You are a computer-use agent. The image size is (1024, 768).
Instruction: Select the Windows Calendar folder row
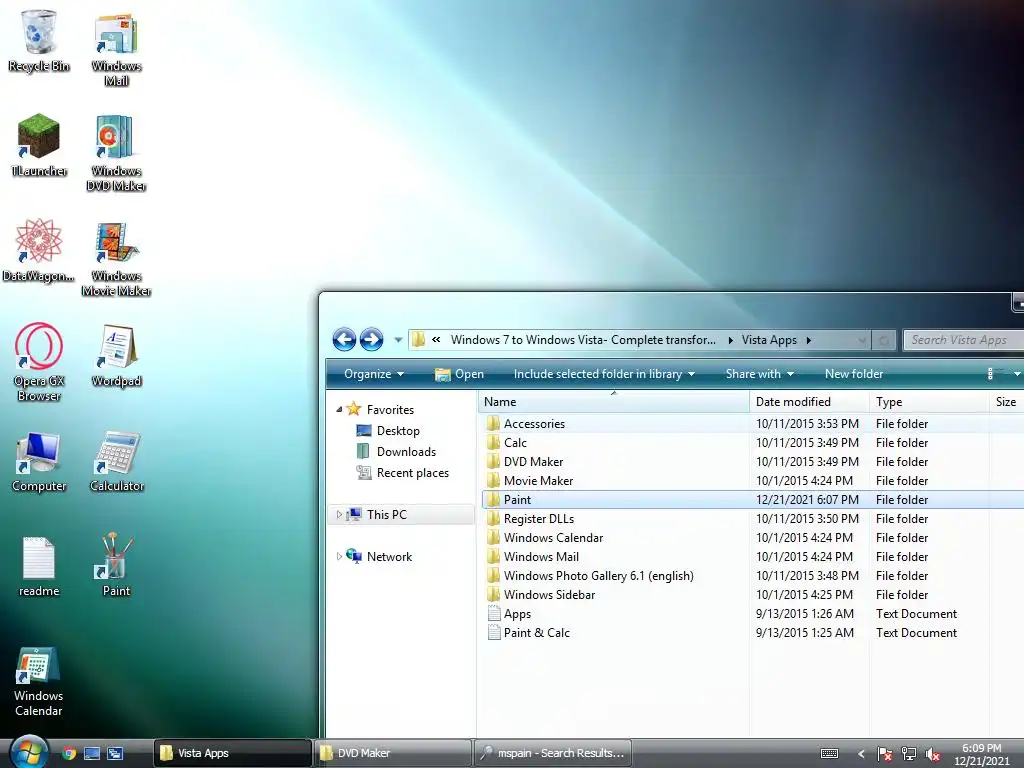click(753, 537)
